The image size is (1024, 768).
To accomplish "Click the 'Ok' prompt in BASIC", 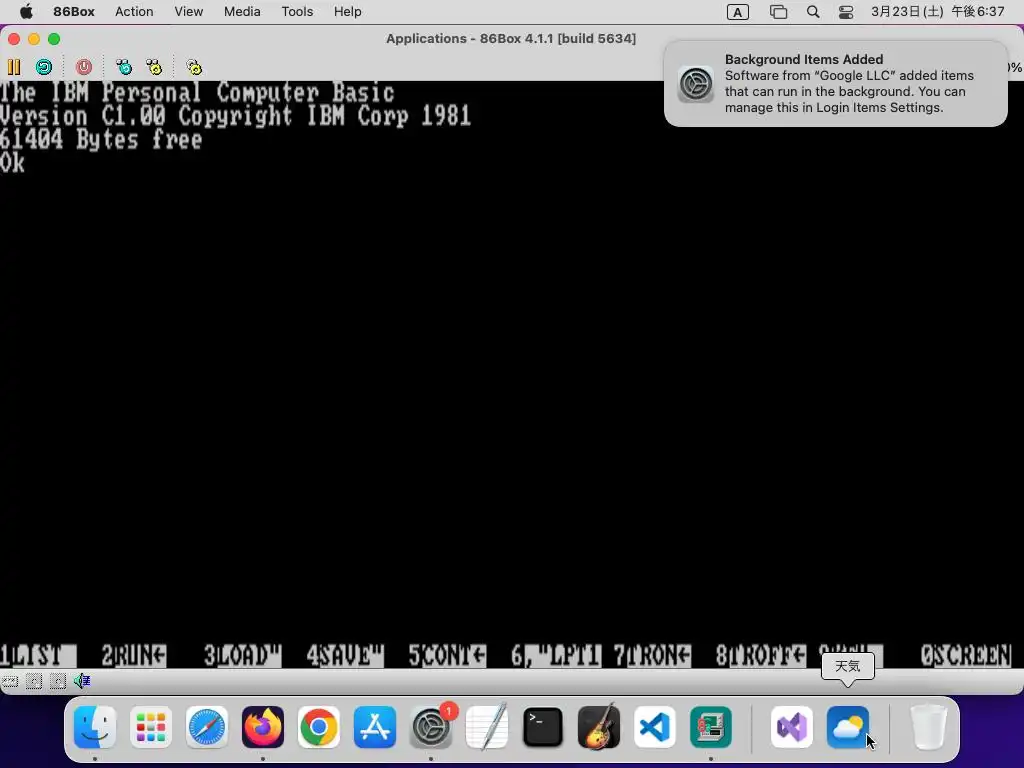I will coord(12,163).
